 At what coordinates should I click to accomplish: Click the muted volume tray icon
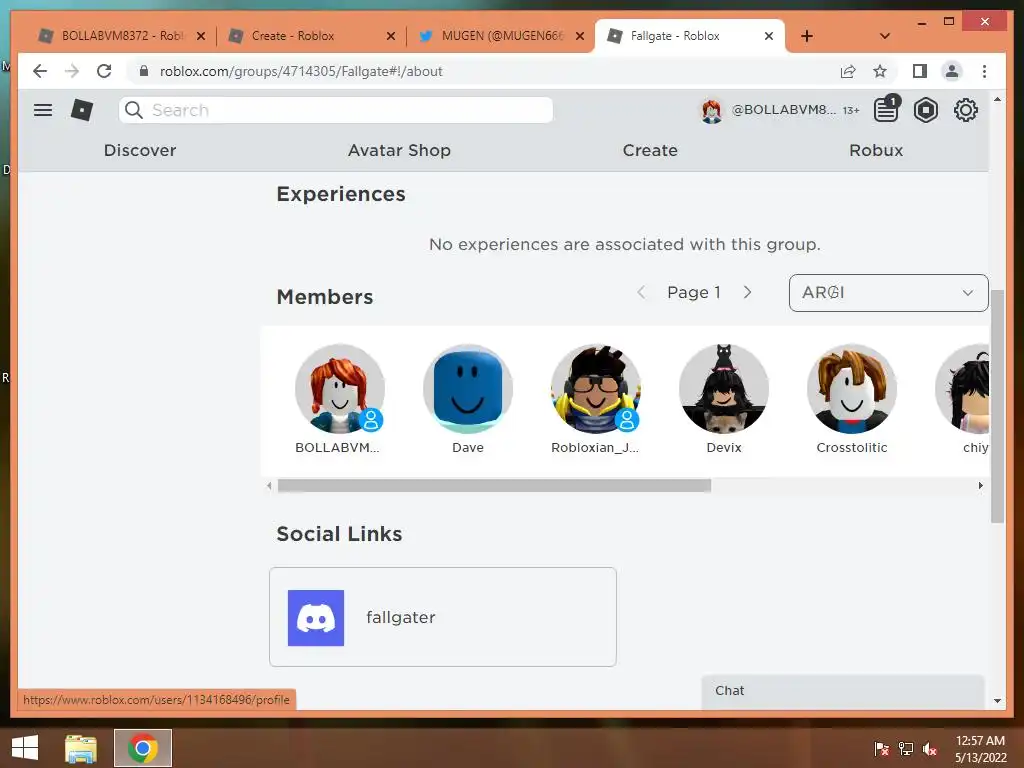(930, 749)
